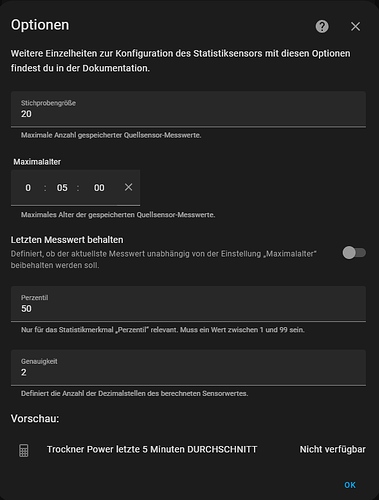
Task: Click the Vorschau heading
Action: (x=35, y=418)
